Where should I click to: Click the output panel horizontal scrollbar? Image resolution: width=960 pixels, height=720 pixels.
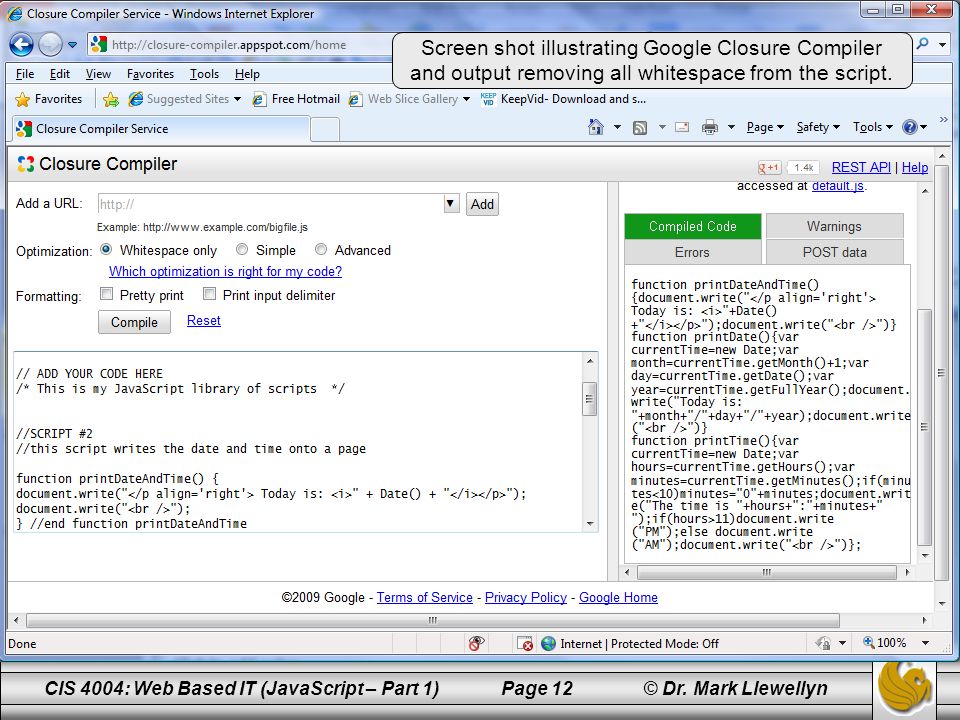point(767,572)
